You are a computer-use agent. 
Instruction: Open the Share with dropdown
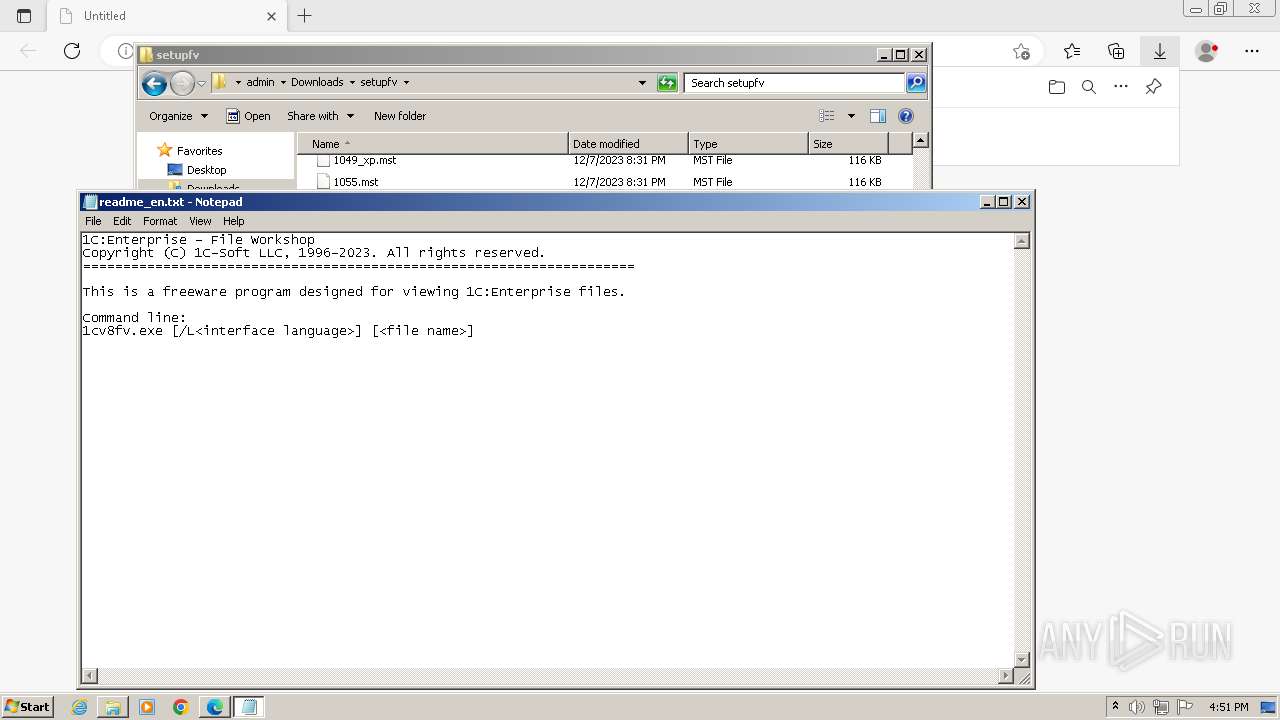coord(320,116)
